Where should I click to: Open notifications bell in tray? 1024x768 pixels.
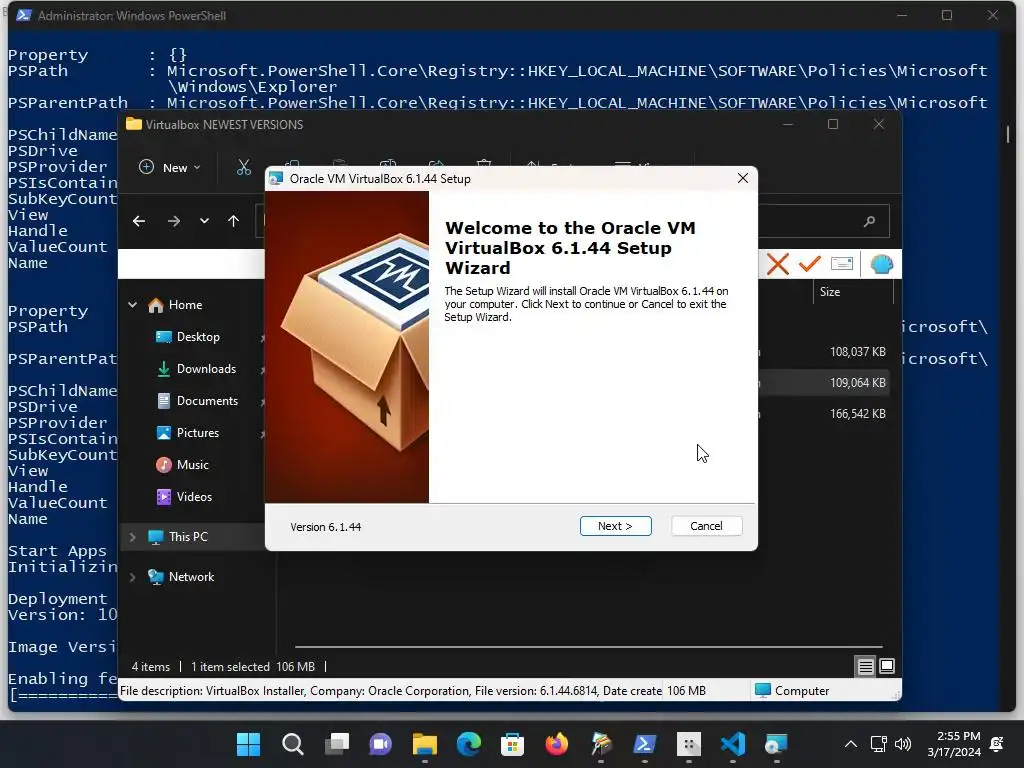[997, 744]
